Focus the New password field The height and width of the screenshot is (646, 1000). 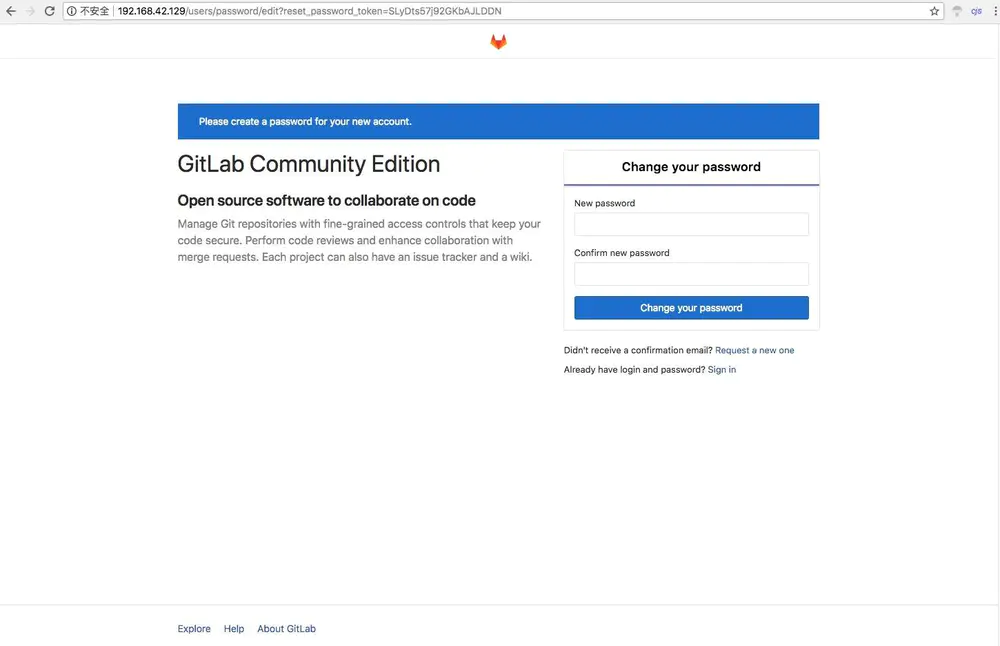(691, 224)
